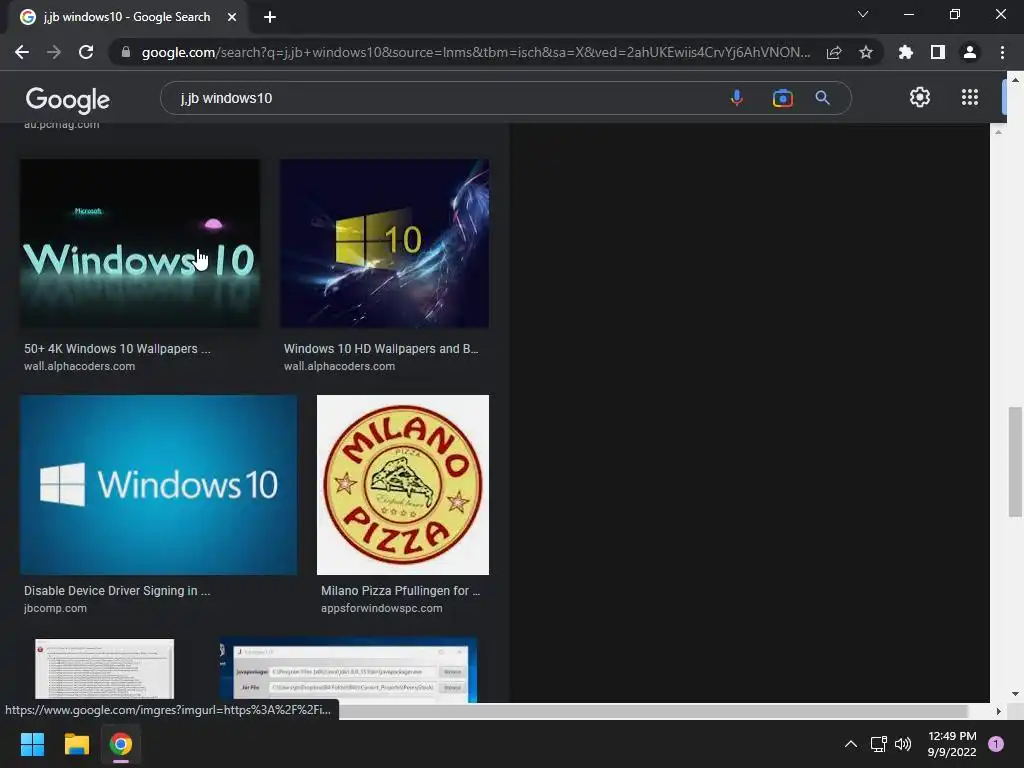Image resolution: width=1024 pixels, height=768 pixels.
Task: Share this page using share icon
Action: coord(834,52)
